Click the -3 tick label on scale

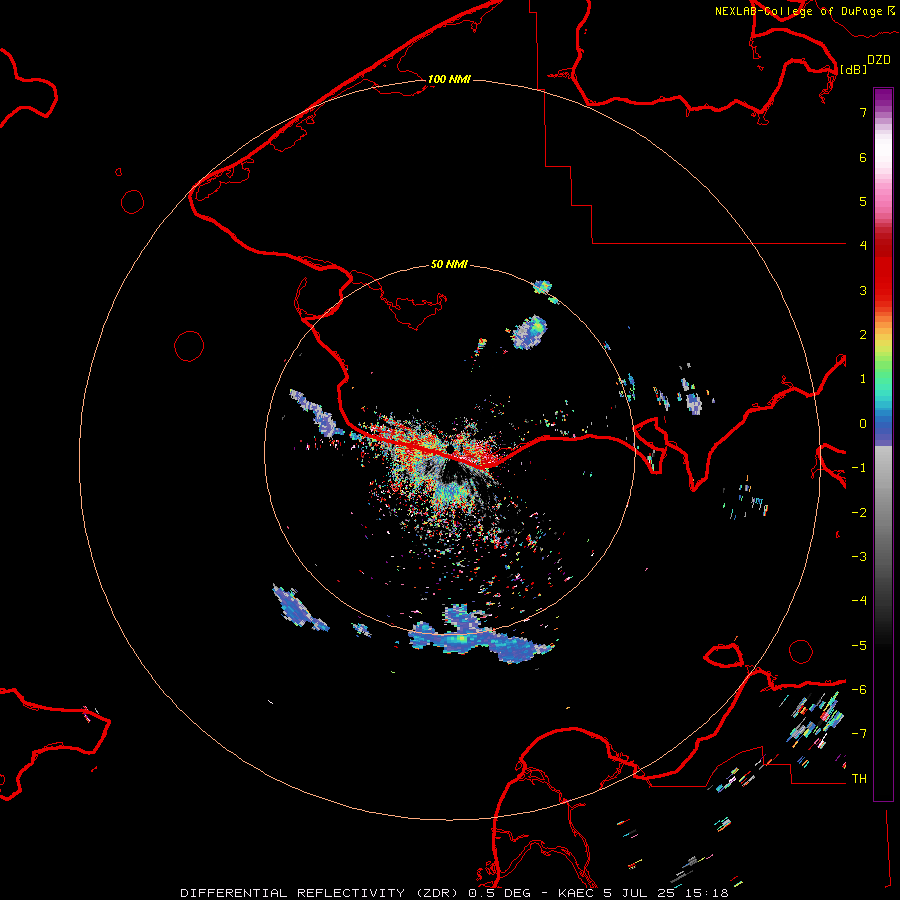(859, 556)
